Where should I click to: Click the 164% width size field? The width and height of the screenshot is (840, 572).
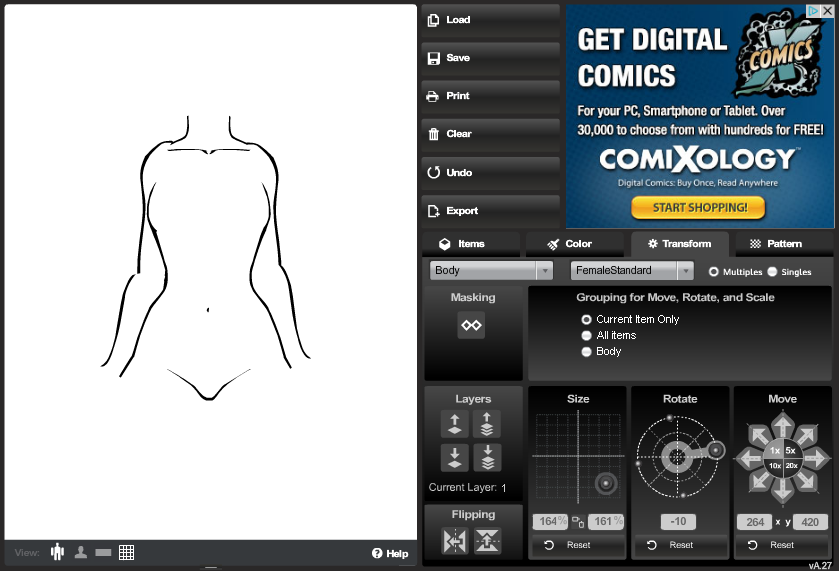550,522
